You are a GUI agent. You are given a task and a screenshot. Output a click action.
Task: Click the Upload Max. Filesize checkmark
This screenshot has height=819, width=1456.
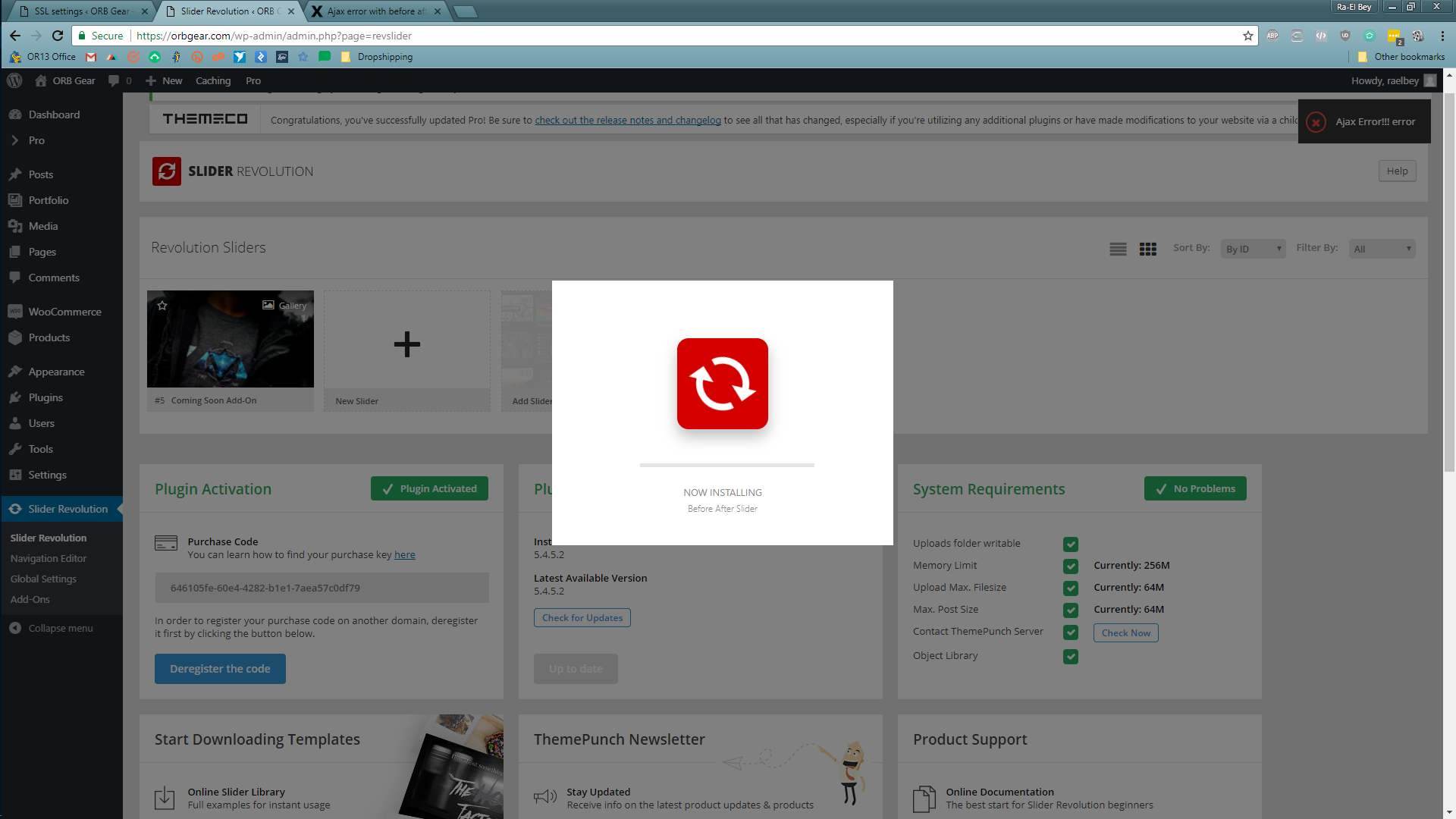pos(1071,588)
